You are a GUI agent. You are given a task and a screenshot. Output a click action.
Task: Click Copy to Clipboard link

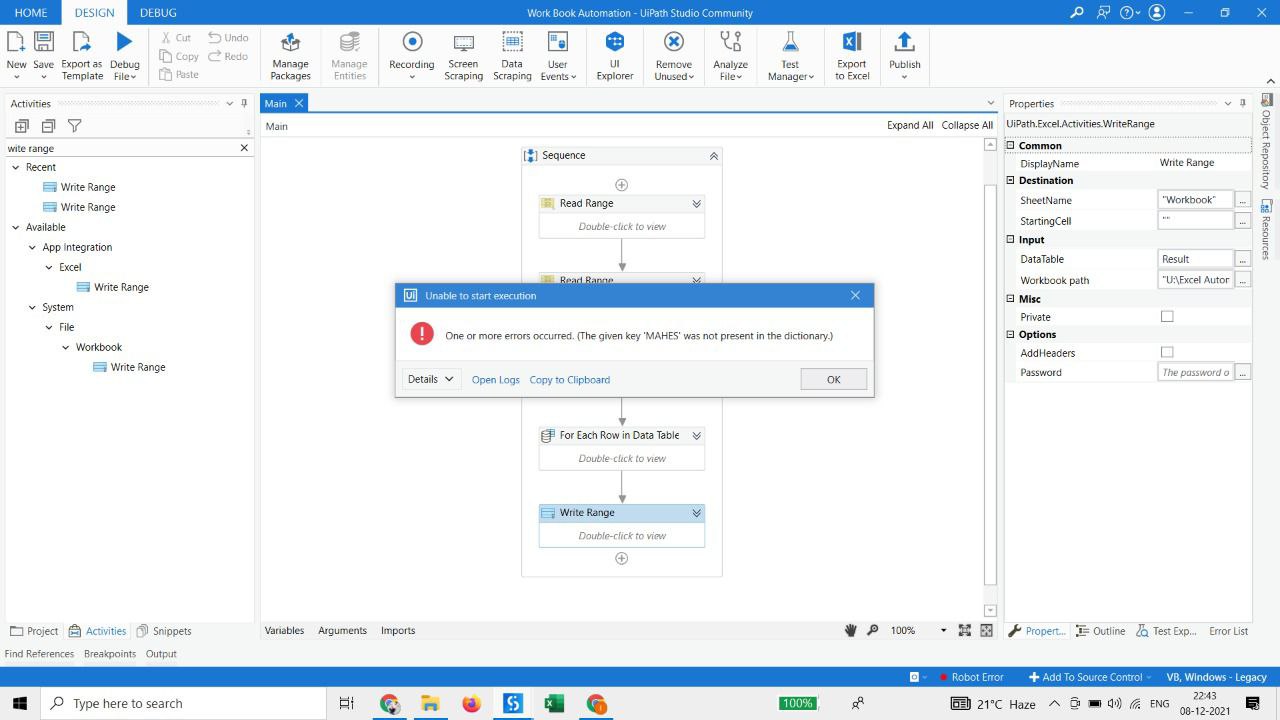click(570, 380)
